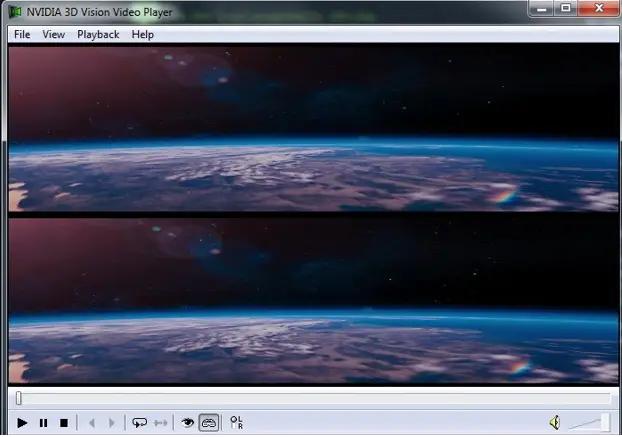
Task: Pause the video
Action: click(44, 423)
